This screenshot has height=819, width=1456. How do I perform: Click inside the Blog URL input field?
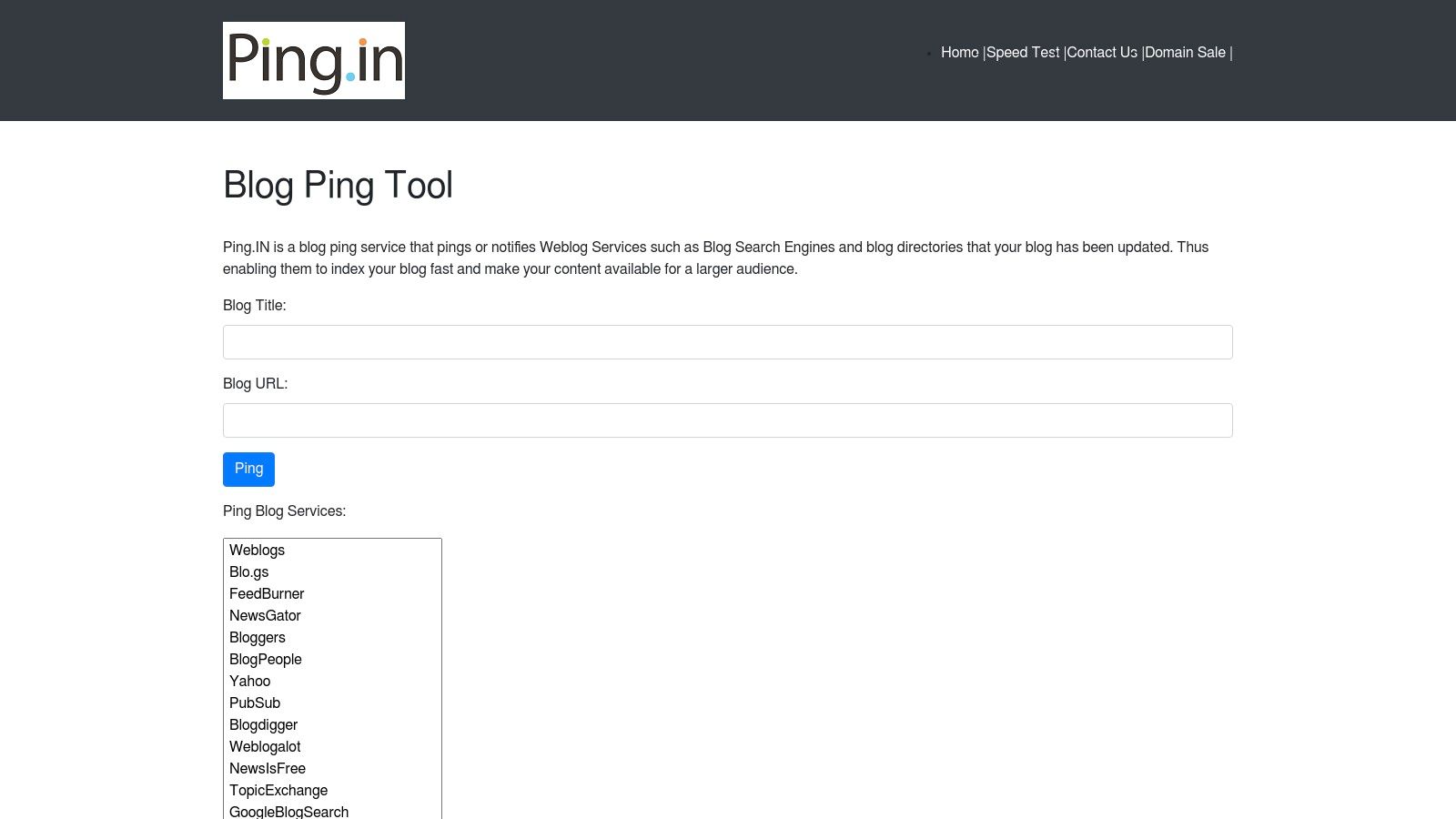[727, 420]
